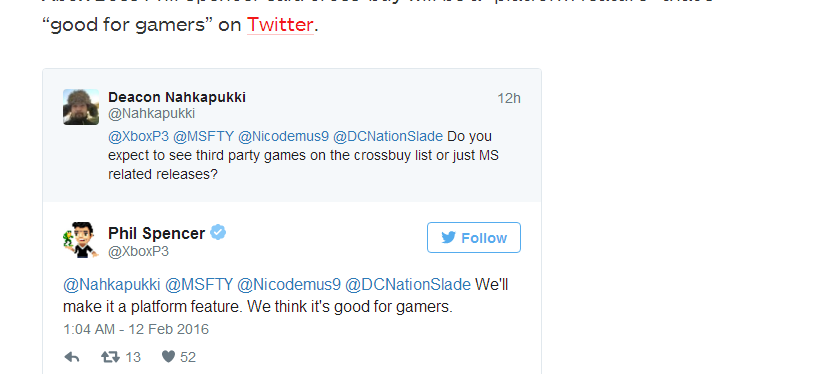Click the @Nahkapukki handle under Deacon's name
The height and width of the screenshot is (374, 825).
(152, 114)
